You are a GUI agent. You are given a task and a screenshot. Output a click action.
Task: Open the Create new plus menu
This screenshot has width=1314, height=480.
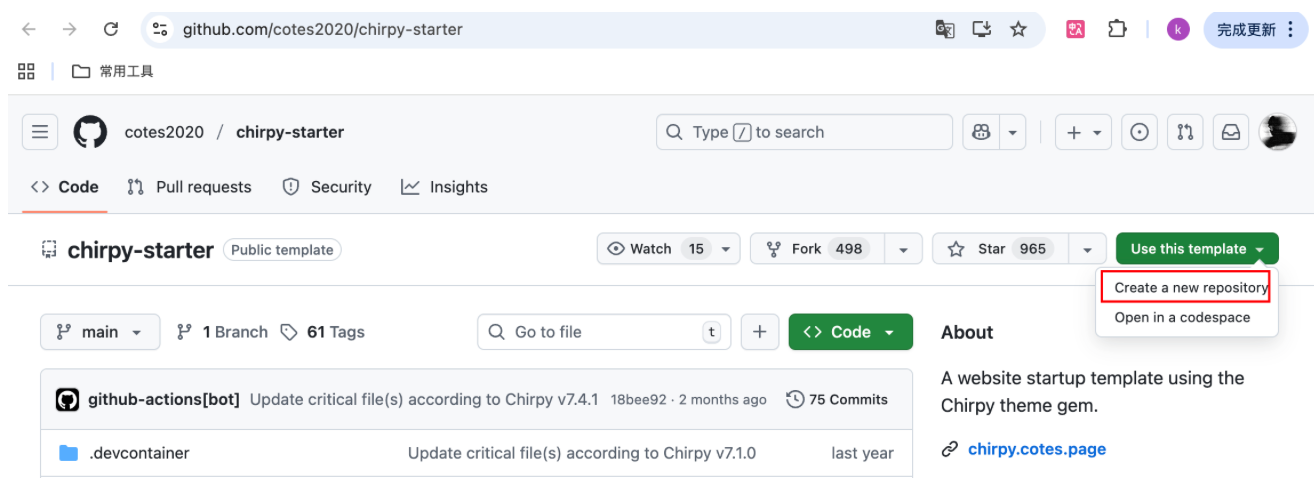pos(1083,132)
